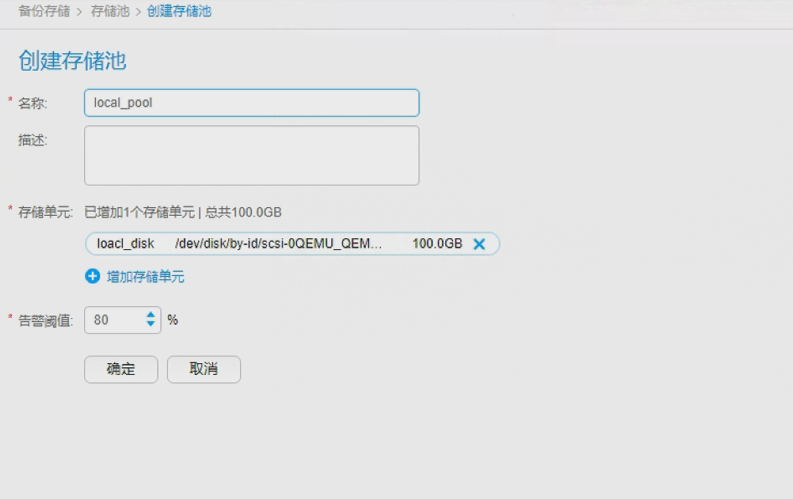Click the percent sign beside the threshold
793x499 pixels.
coord(173,320)
